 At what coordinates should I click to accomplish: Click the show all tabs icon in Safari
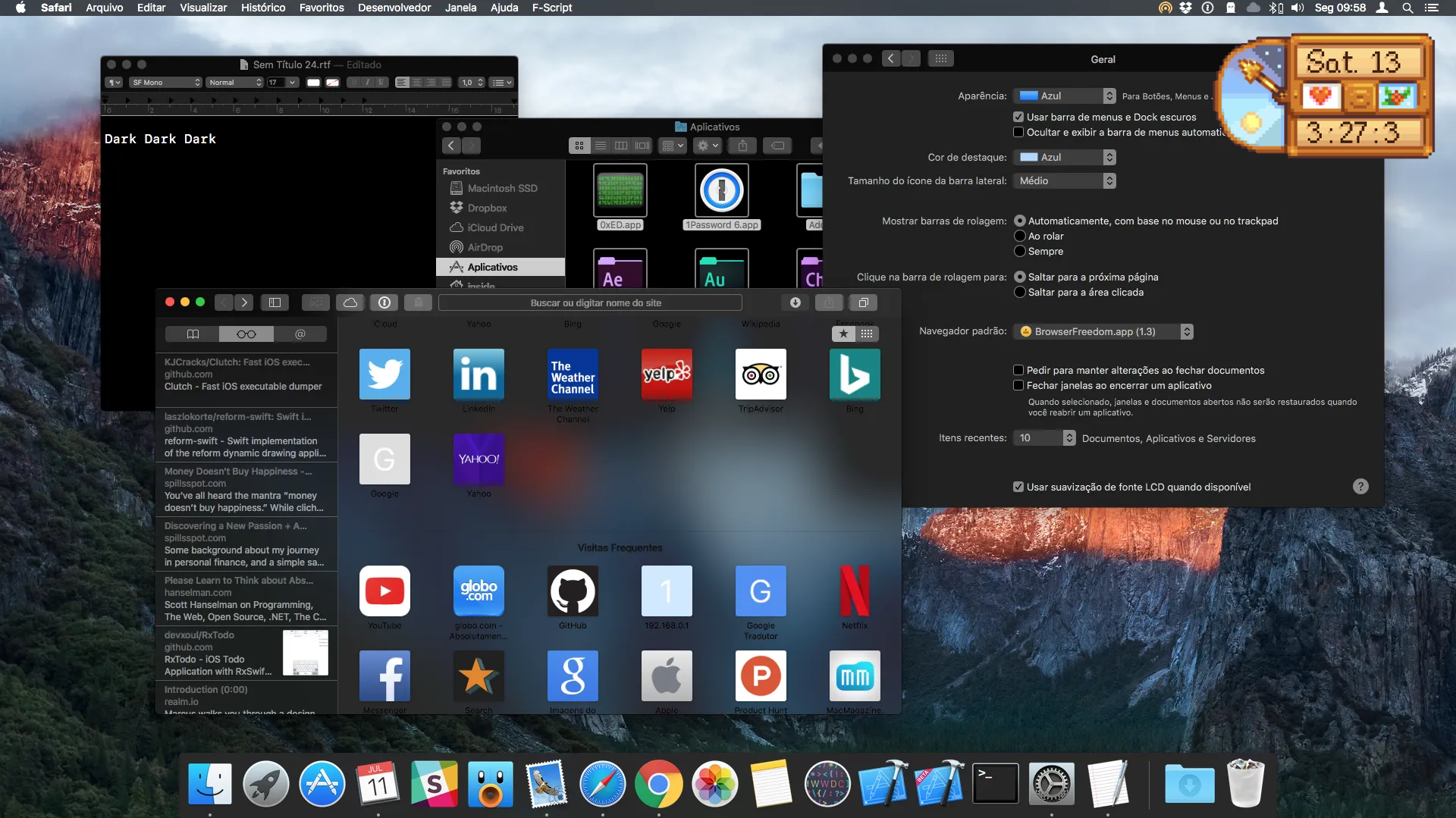[x=863, y=302]
